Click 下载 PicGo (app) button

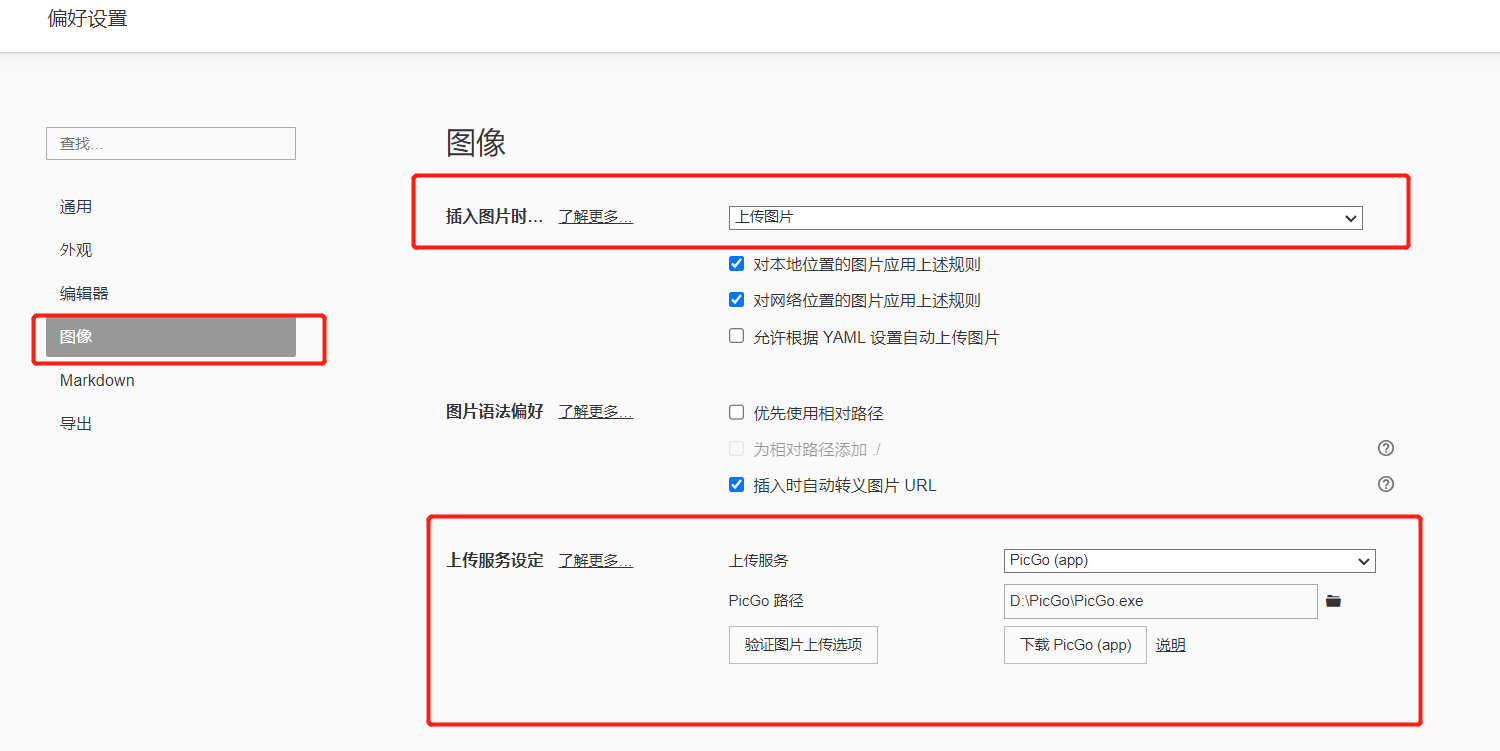pos(1075,645)
